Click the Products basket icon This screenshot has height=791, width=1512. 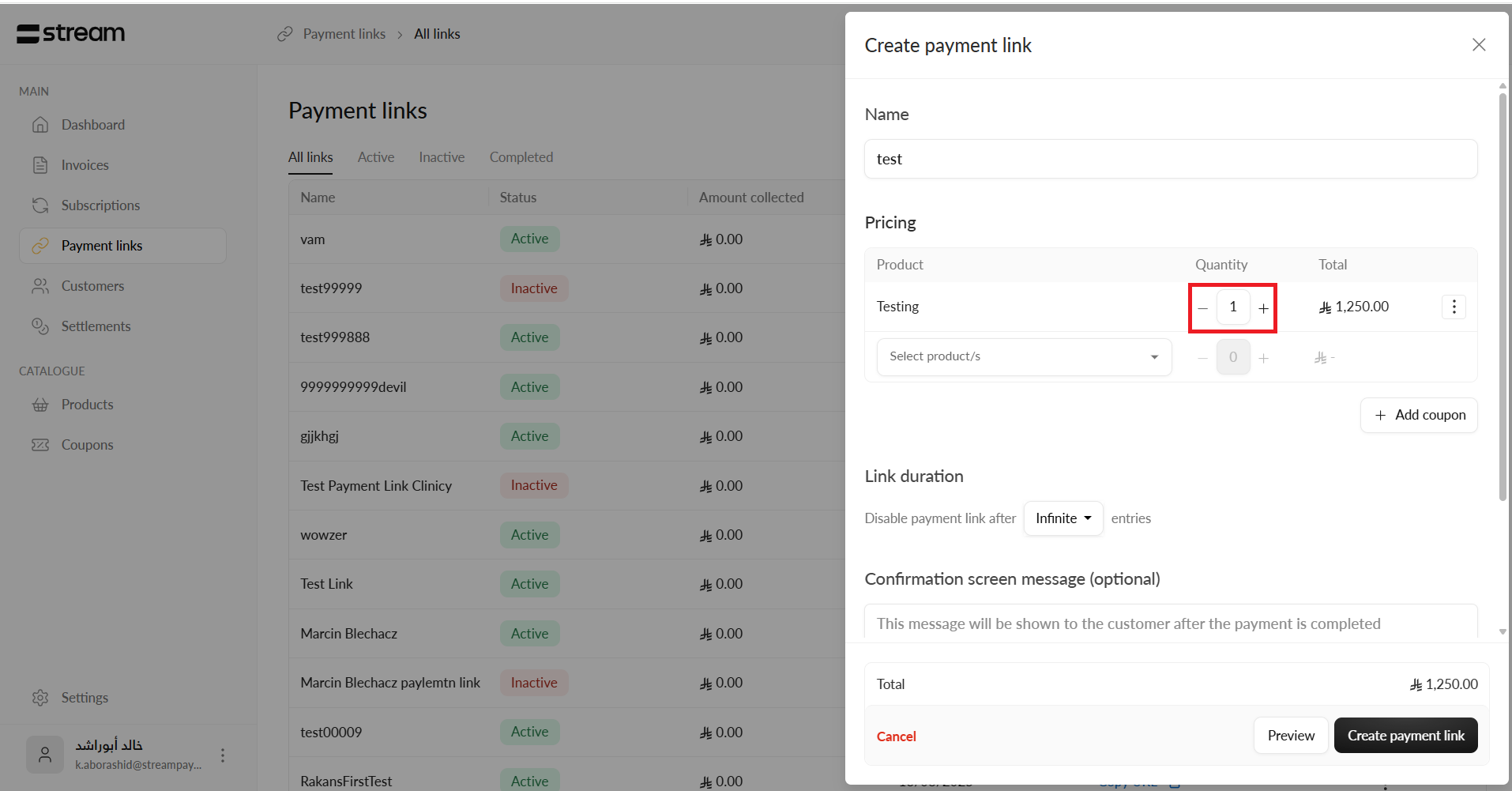(x=40, y=405)
